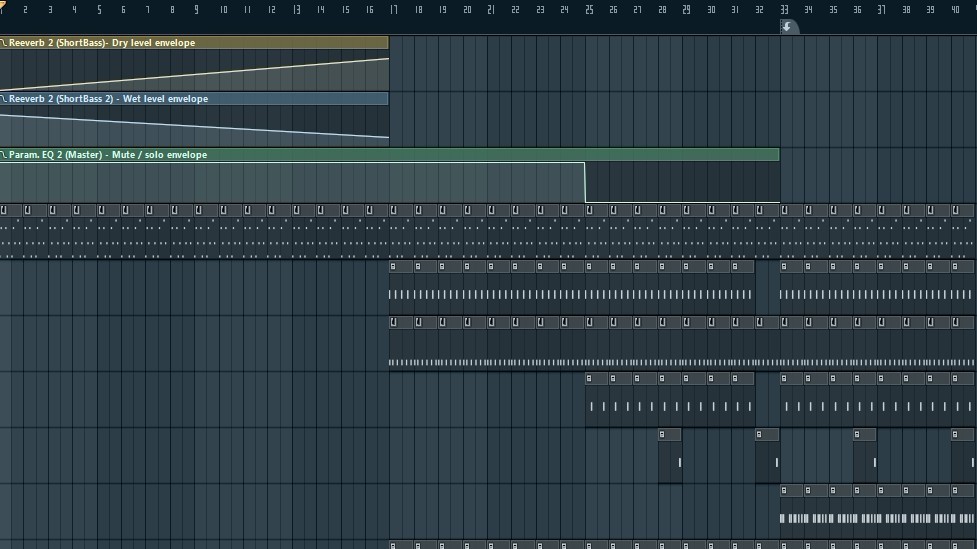Open the Param. EQ 2 Mute/solo clip menu icon
Image resolution: width=977 pixels, height=549 pixels.
point(4,155)
